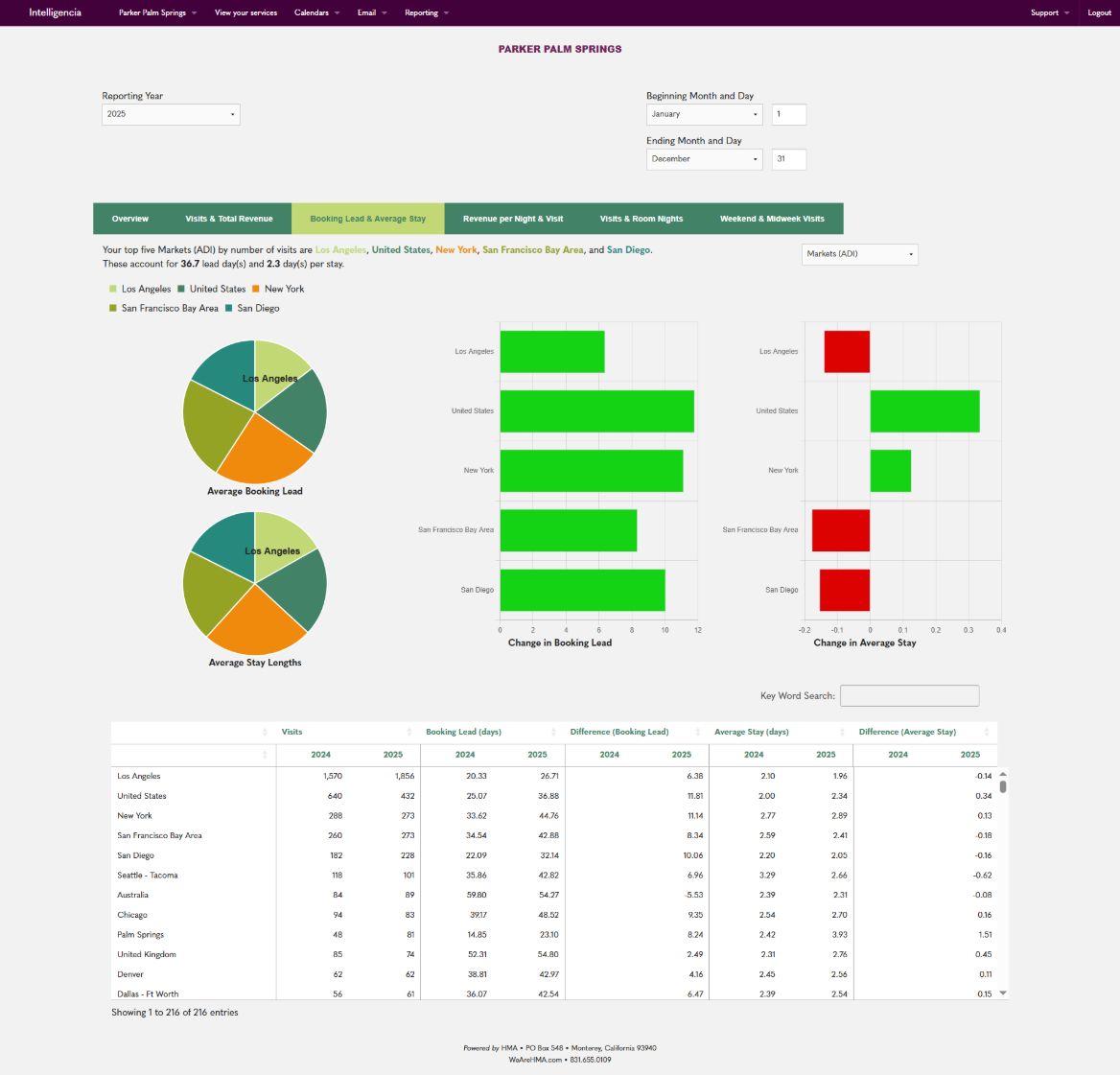Click the table scrollbar thumb

1003,786
